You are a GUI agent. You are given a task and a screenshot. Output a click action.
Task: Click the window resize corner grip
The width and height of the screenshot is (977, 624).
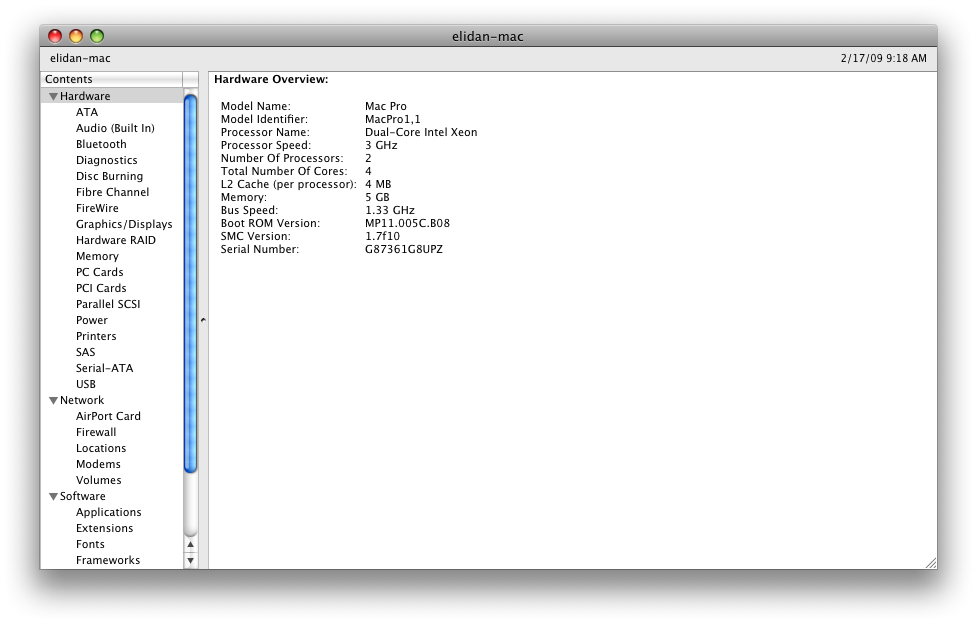(x=931, y=562)
